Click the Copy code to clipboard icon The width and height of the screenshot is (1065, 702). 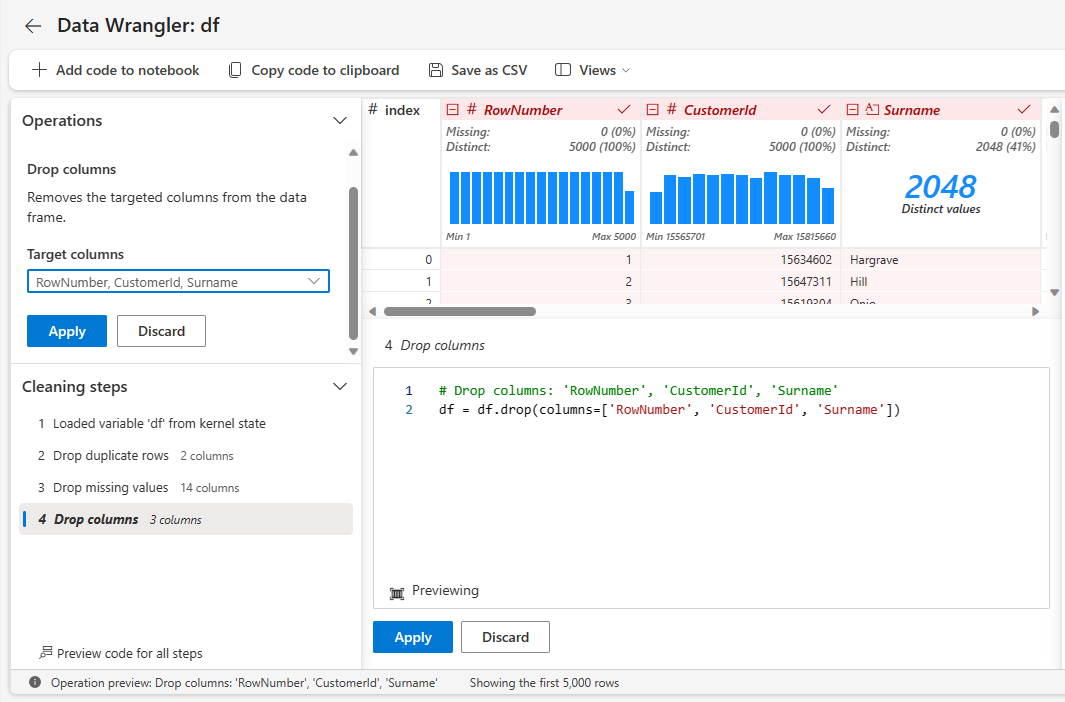pyautogui.click(x=235, y=70)
